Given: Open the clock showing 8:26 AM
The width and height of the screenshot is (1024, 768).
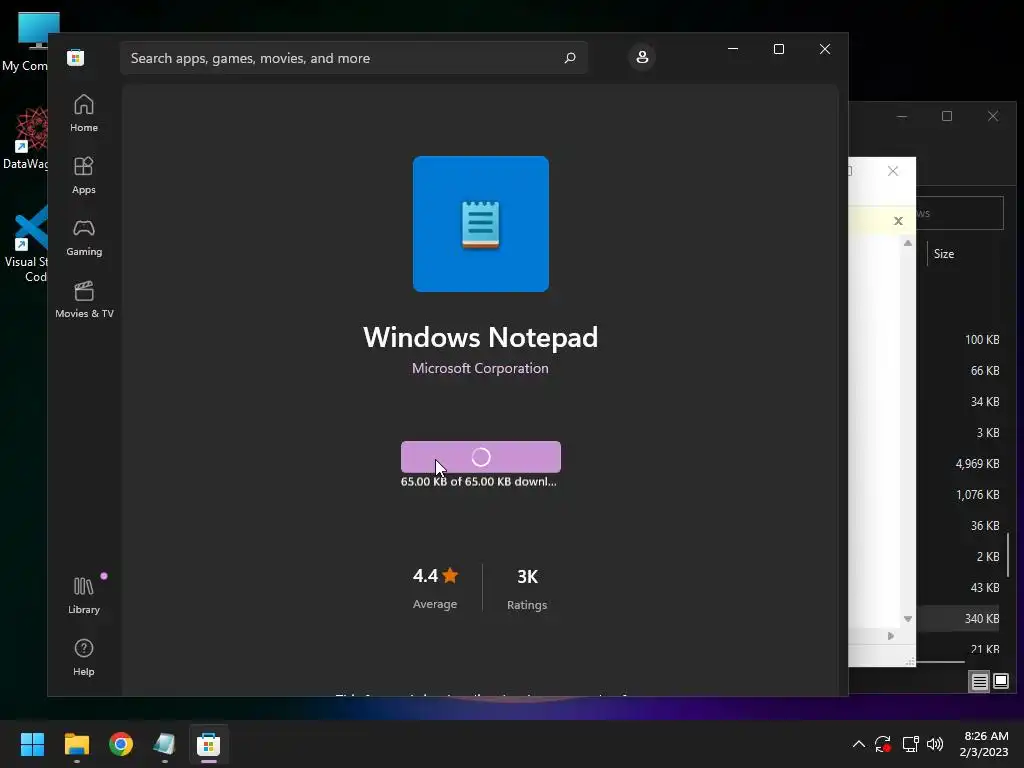Looking at the screenshot, I should [985, 744].
